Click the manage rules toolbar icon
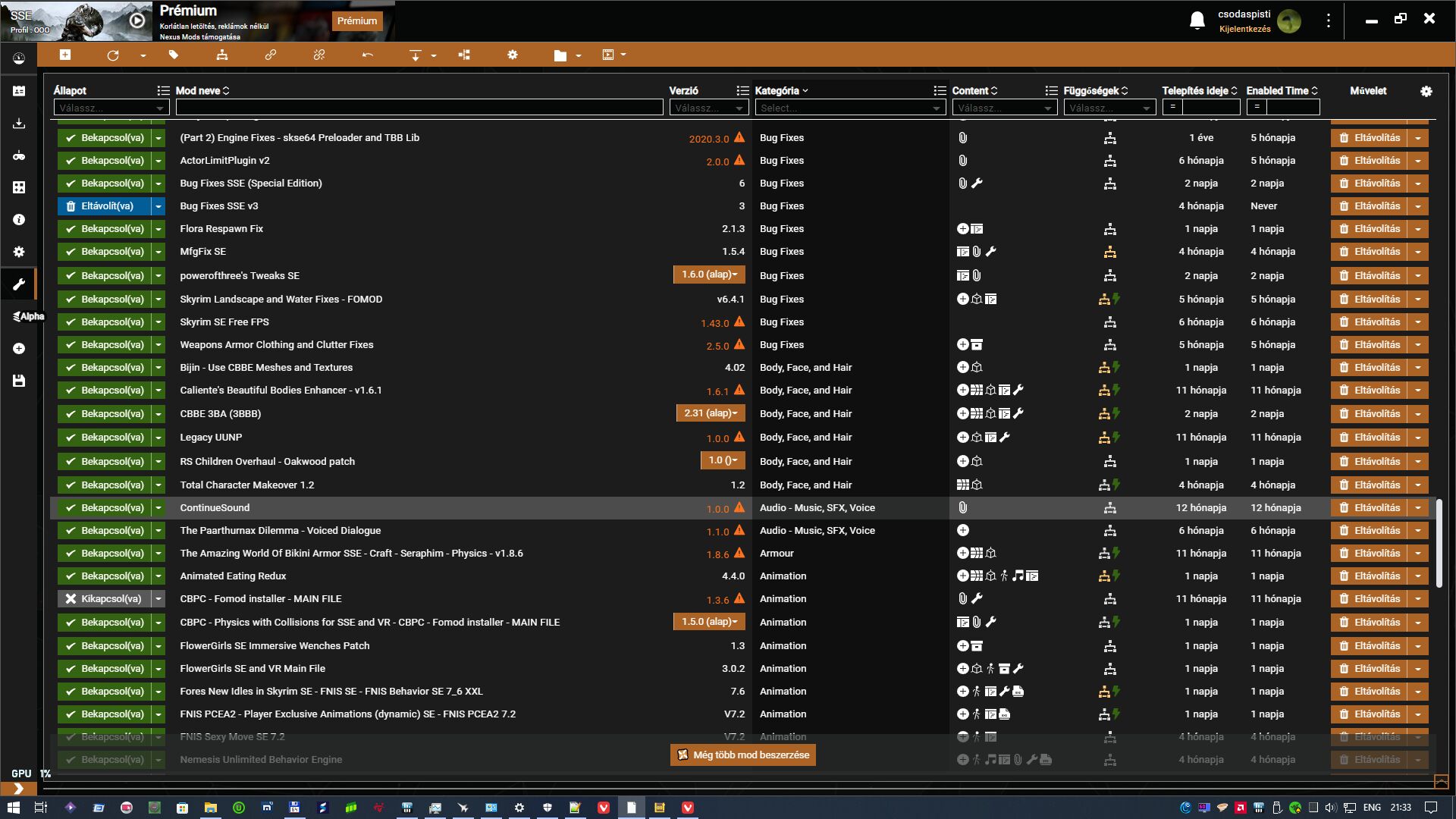Image resolution: width=1456 pixels, height=819 pixels. click(221, 55)
